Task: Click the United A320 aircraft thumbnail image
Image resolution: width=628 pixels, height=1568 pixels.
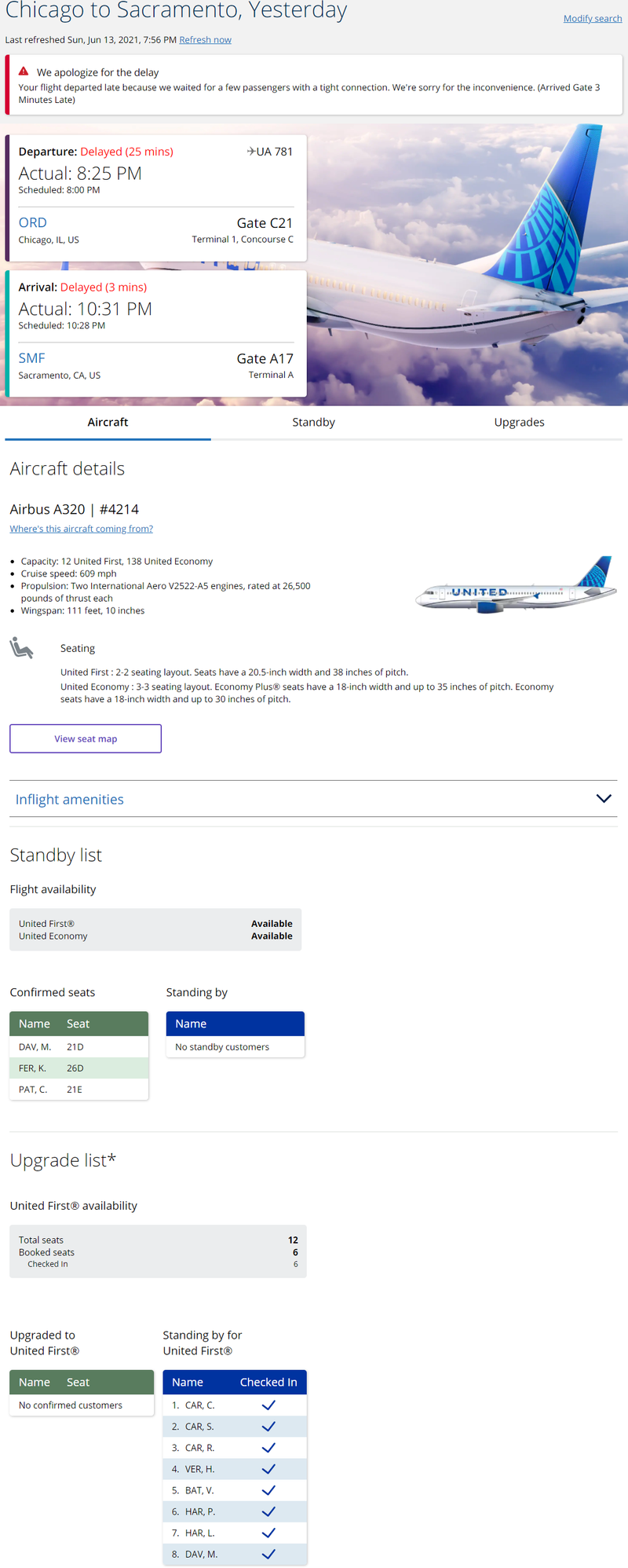Action: pyautogui.click(x=515, y=585)
